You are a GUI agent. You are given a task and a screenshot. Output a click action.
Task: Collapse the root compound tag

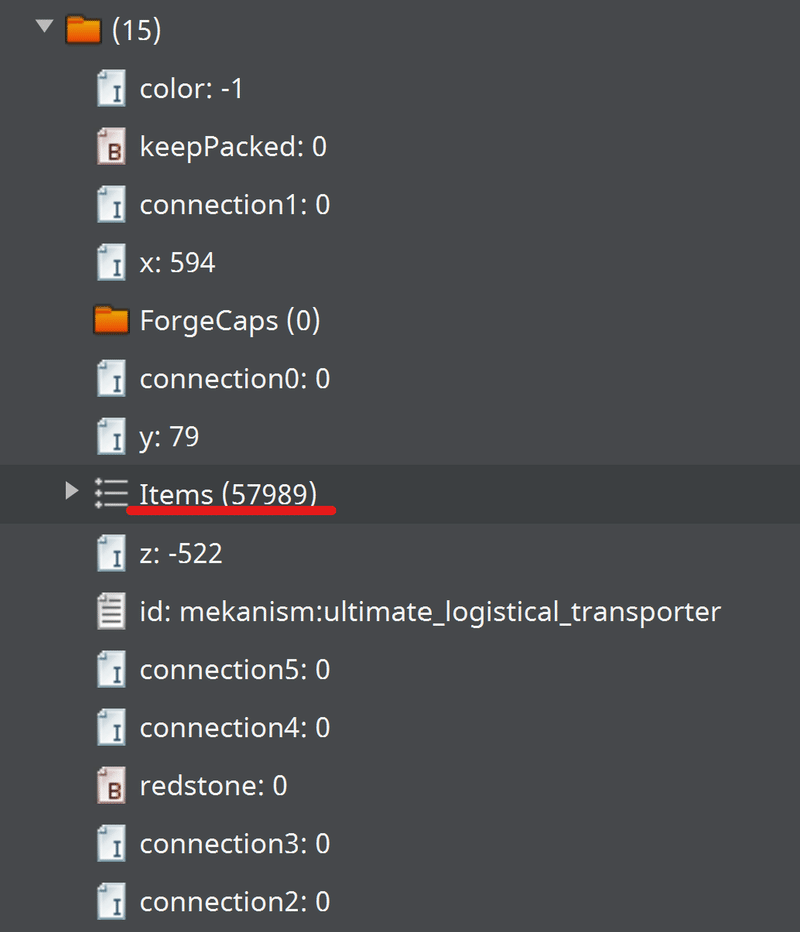tap(44, 28)
